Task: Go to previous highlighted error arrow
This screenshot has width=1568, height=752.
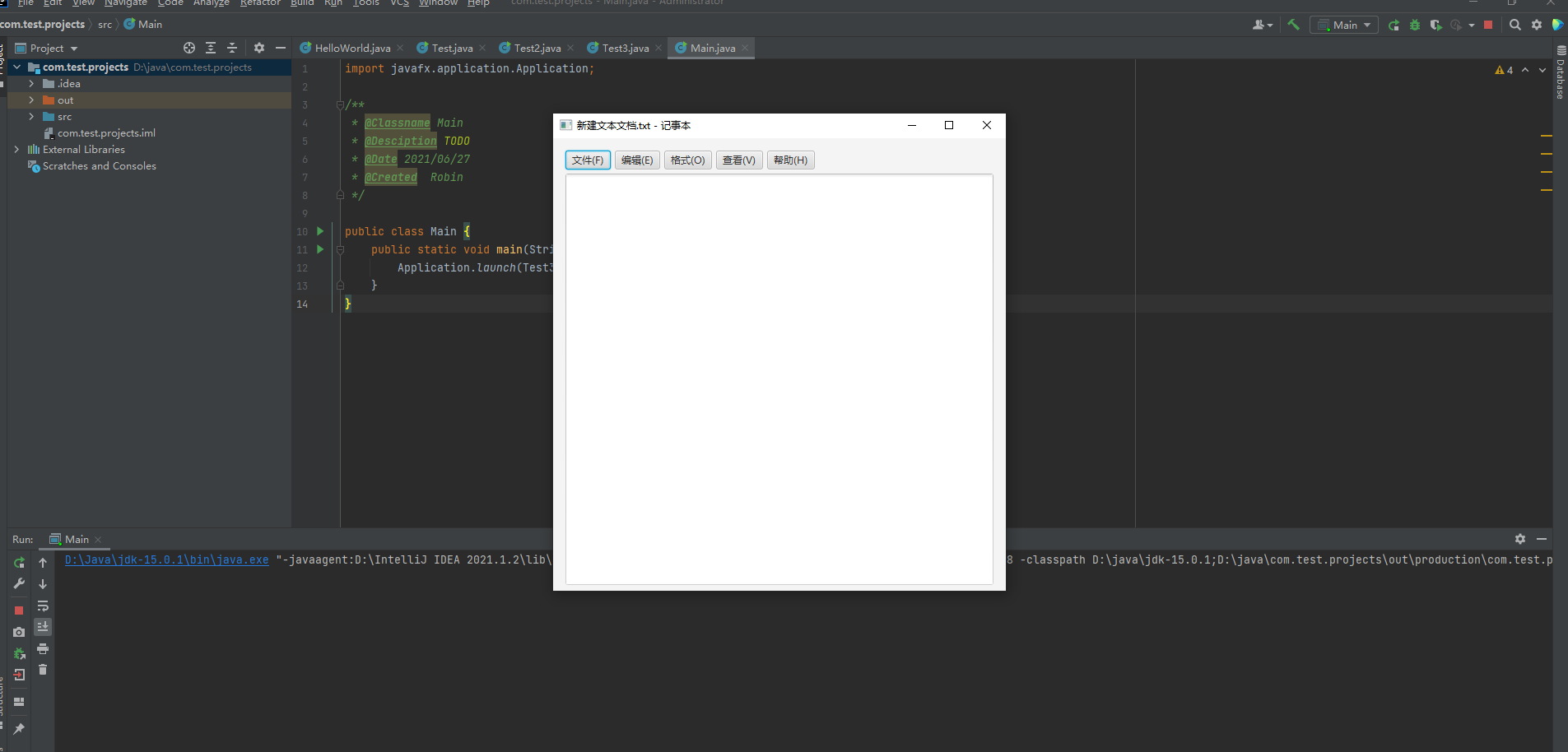Action: (x=1525, y=70)
